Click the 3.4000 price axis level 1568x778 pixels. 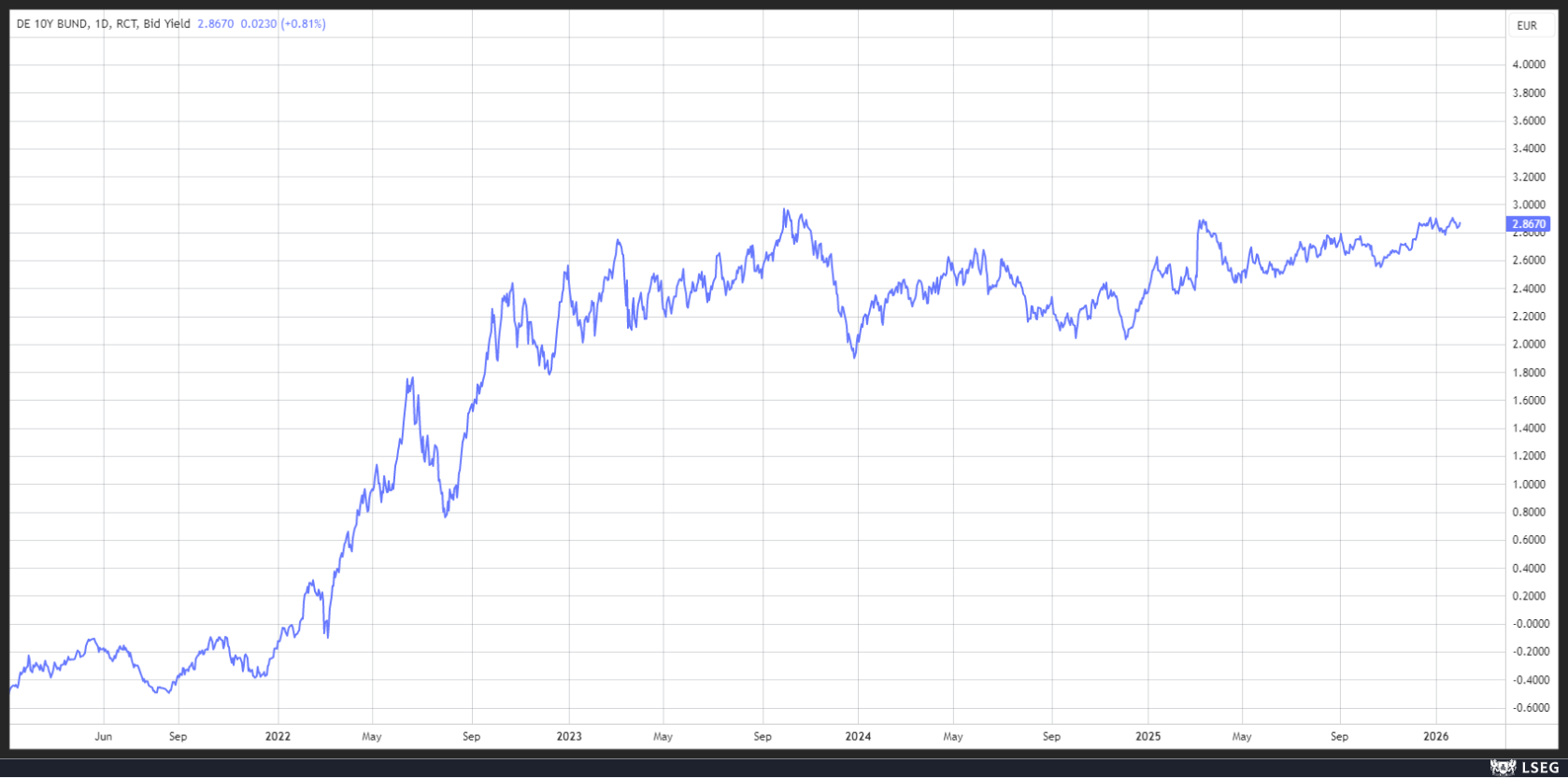coord(1529,149)
